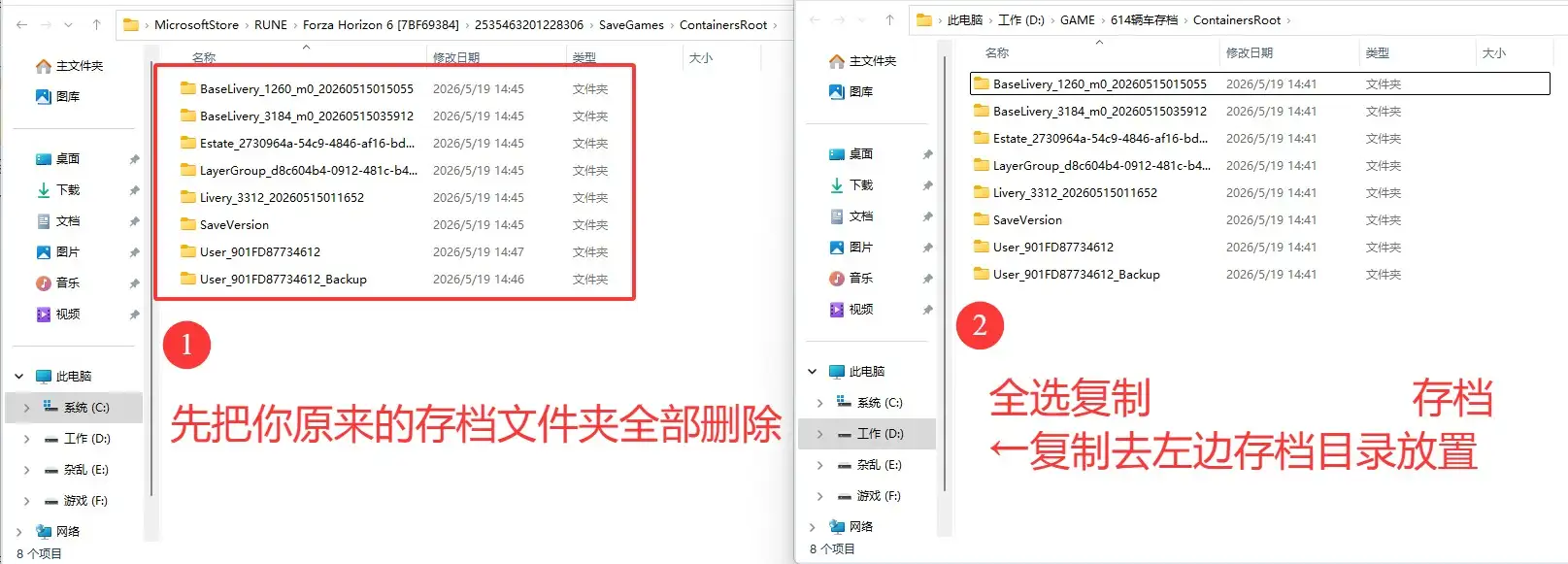Open 文档 in right window sidebar
The width and height of the screenshot is (1568, 564).
851,216
